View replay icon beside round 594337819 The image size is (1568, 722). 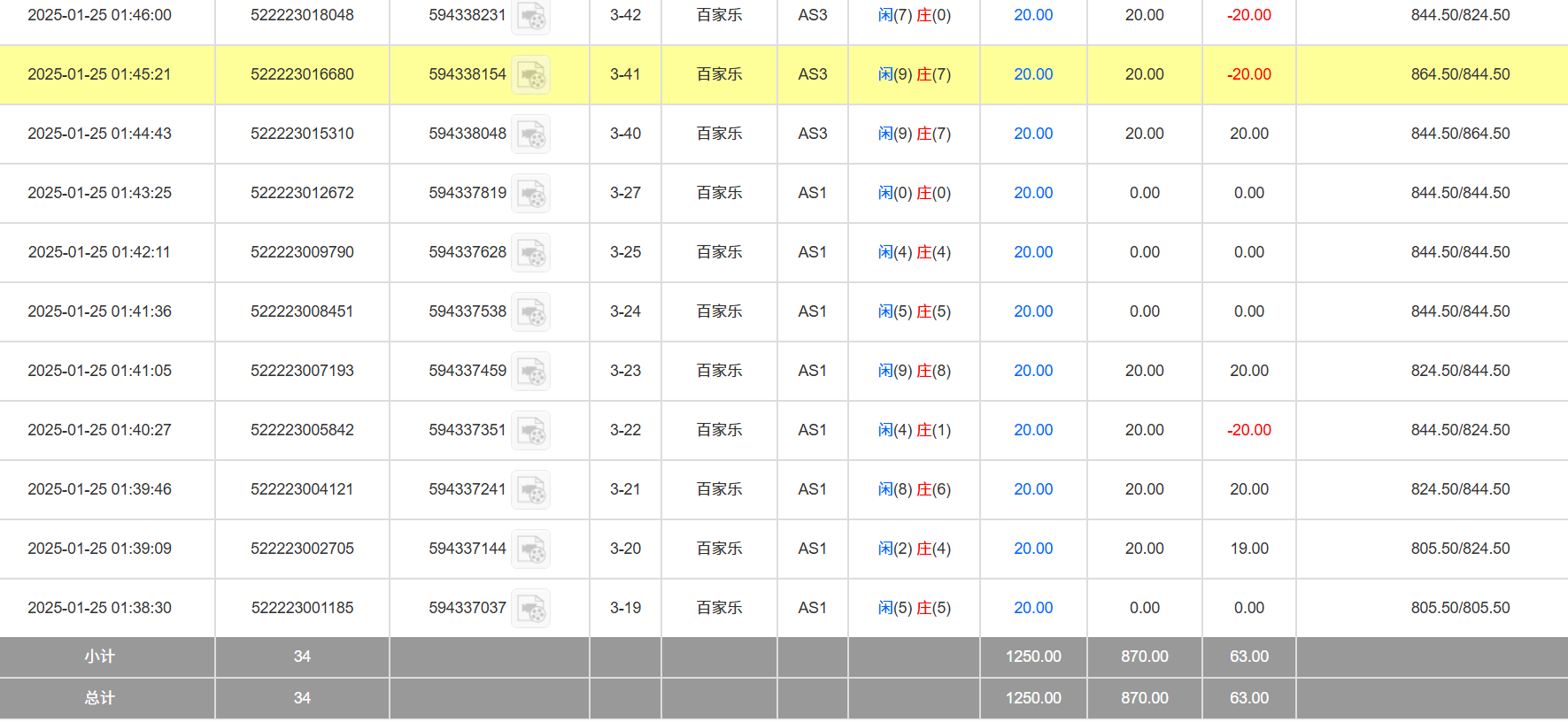click(x=531, y=194)
